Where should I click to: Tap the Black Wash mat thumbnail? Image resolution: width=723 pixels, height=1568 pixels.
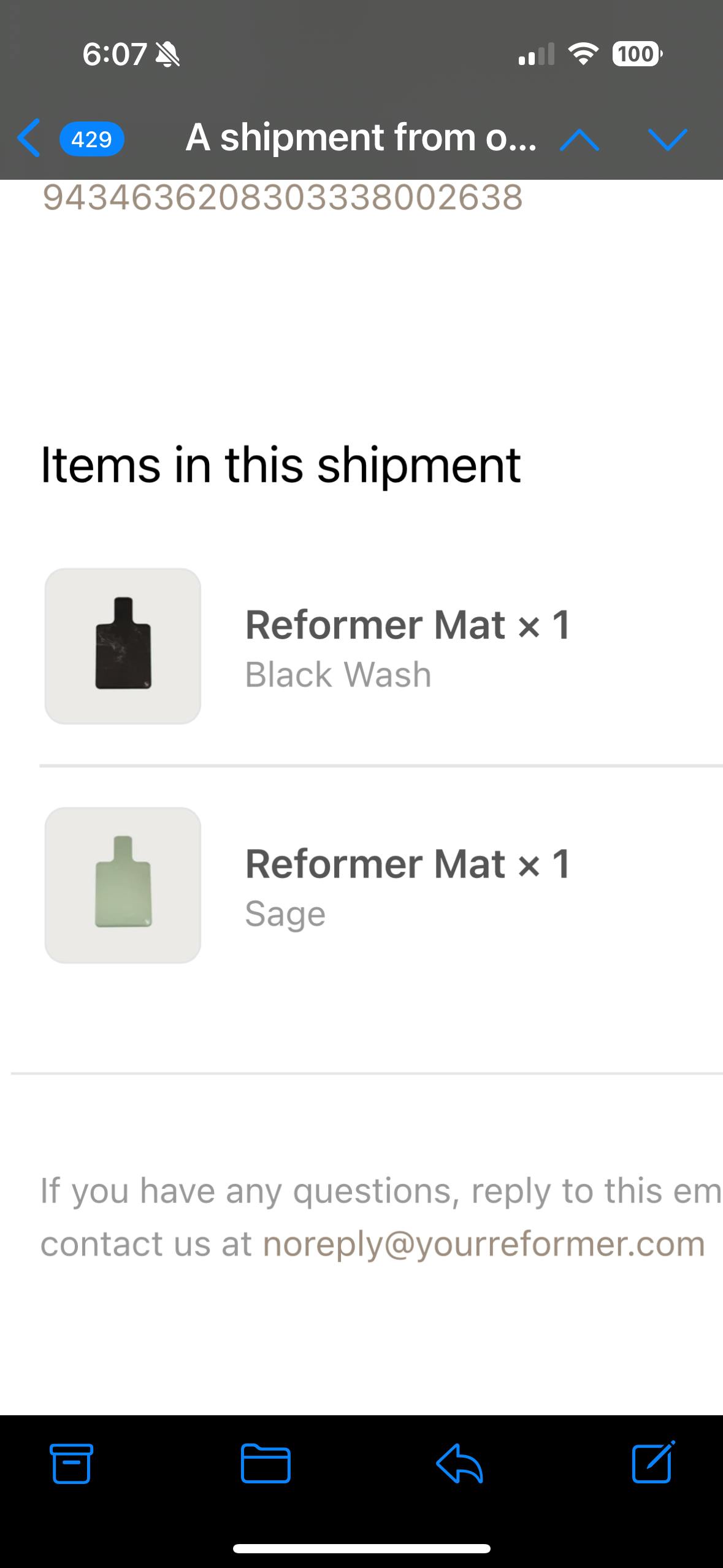(123, 646)
